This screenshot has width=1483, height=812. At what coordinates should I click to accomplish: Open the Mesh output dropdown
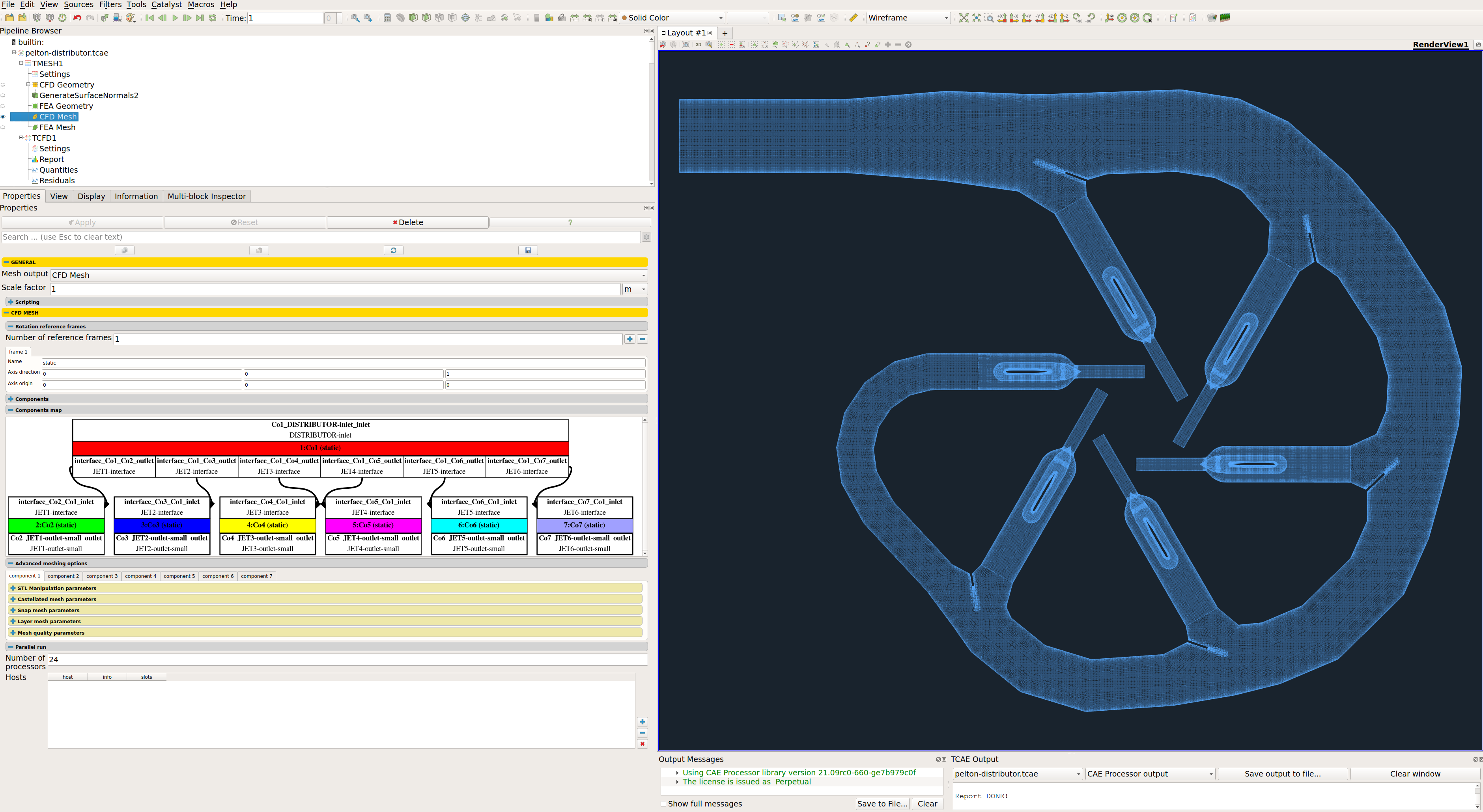tap(348, 275)
